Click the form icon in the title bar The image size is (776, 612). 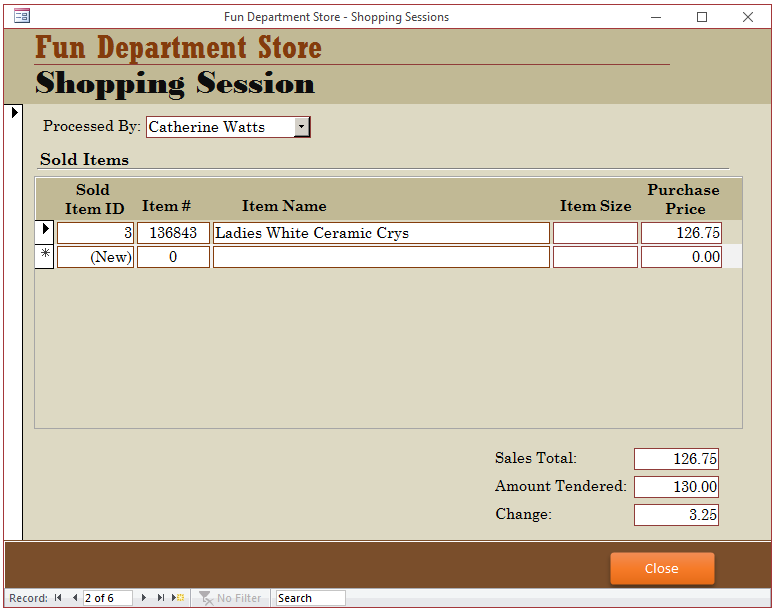pyautogui.click(x=22, y=16)
